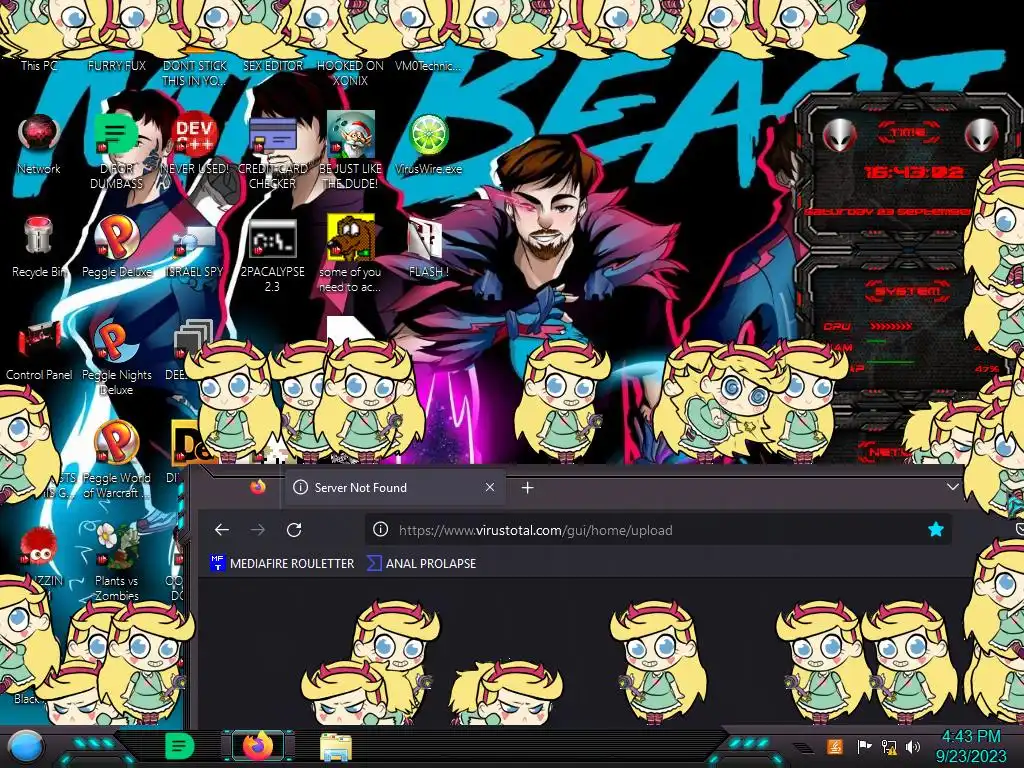Open File Explorer from the taskbar
Viewport: 1024px width, 768px height.
pyautogui.click(x=336, y=747)
